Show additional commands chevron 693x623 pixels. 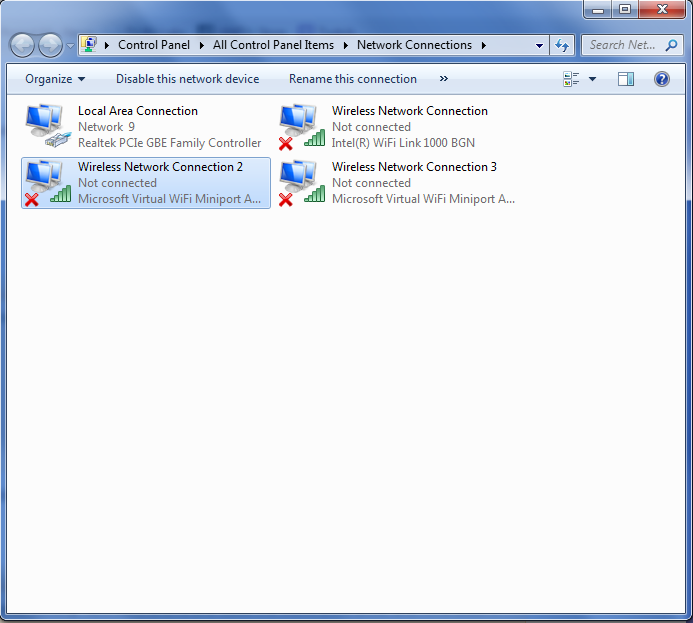(444, 79)
